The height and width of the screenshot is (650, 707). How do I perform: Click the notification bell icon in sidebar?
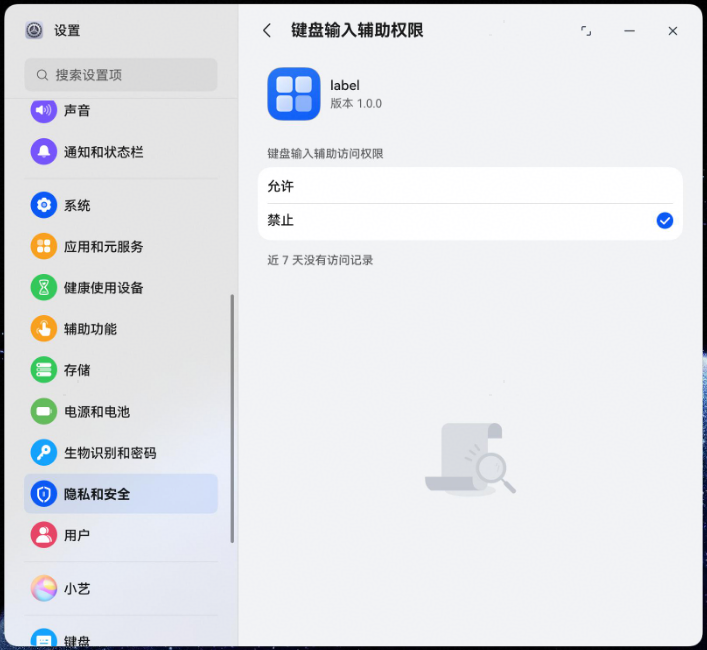coord(43,152)
